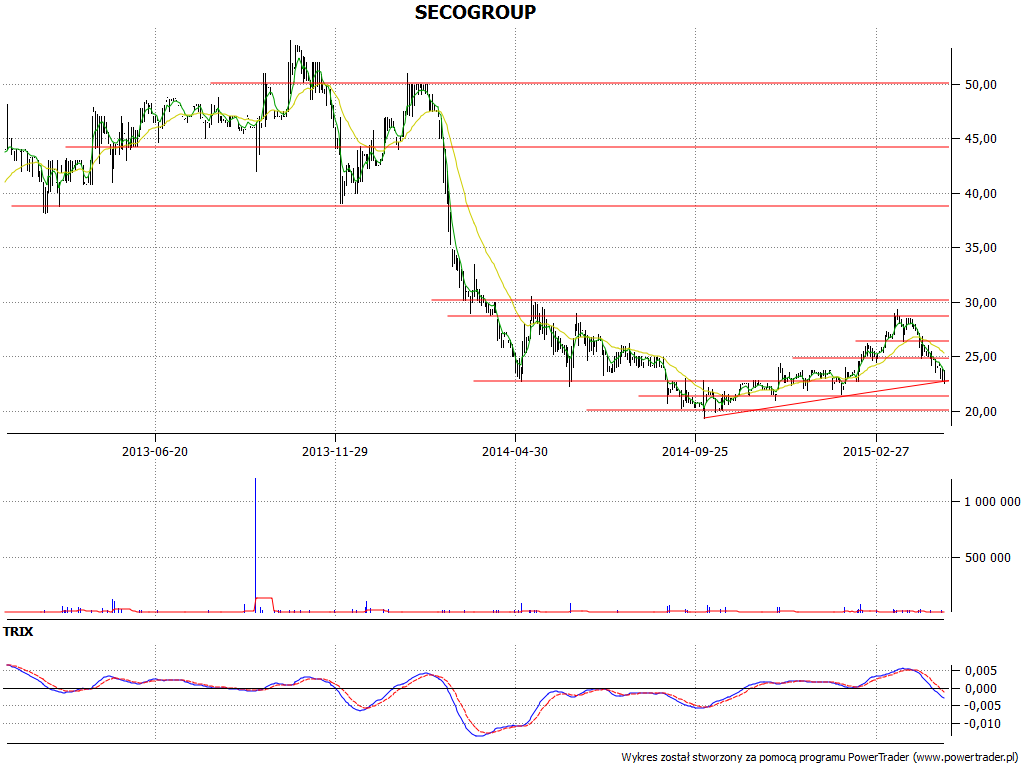The image size is (1024, 768).
Task: Click the 2014-04-30 date label
Action: point(515,451)
